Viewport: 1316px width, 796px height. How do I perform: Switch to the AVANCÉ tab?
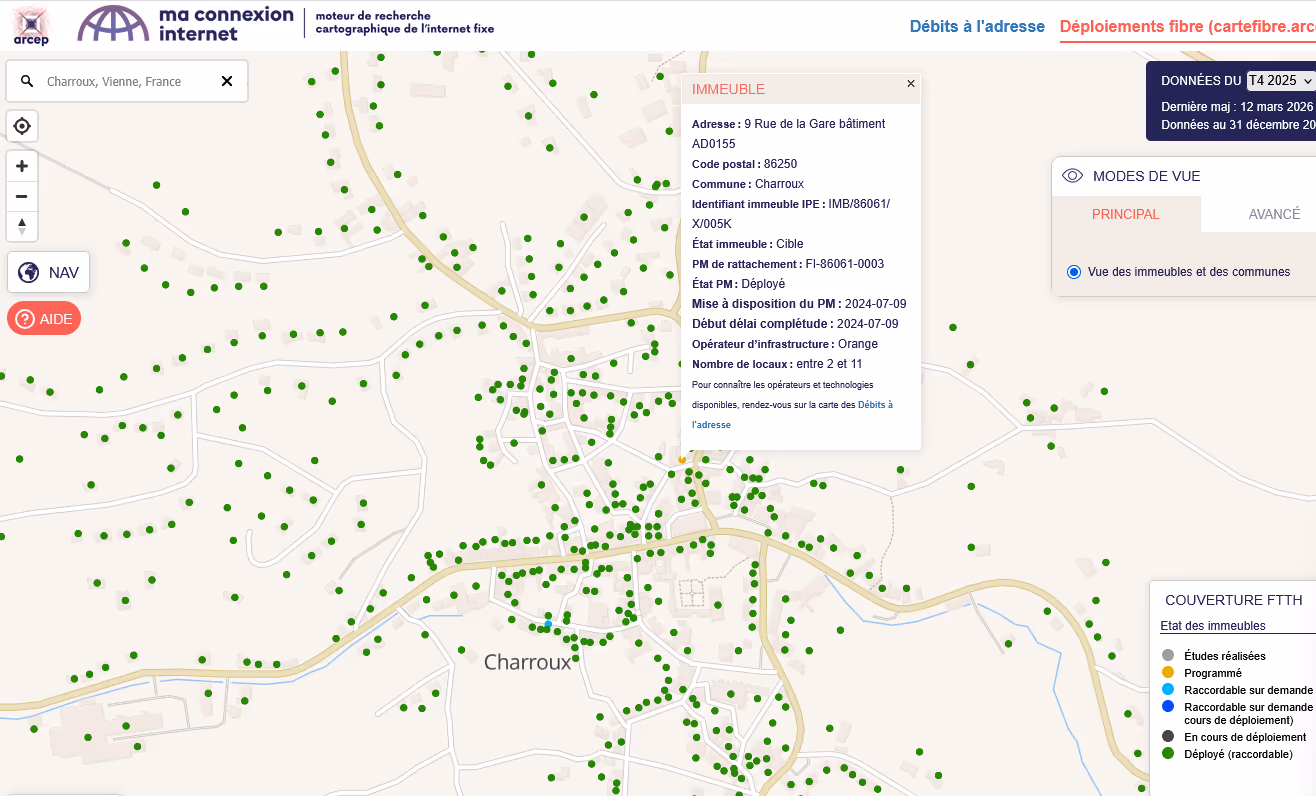coord(1273,214)
